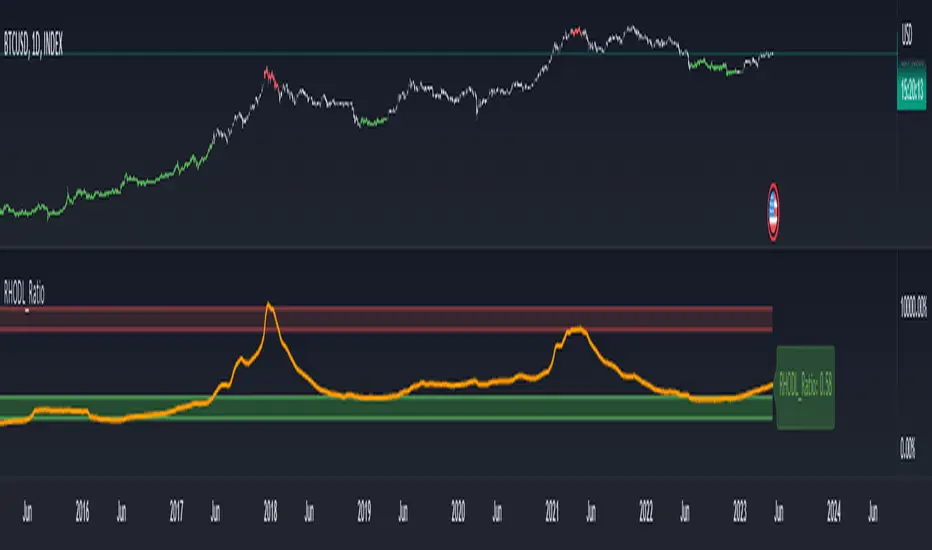Click the 10000.00% axis label
932x550 pixels.
pyautogui.click(x=913, y=307)
